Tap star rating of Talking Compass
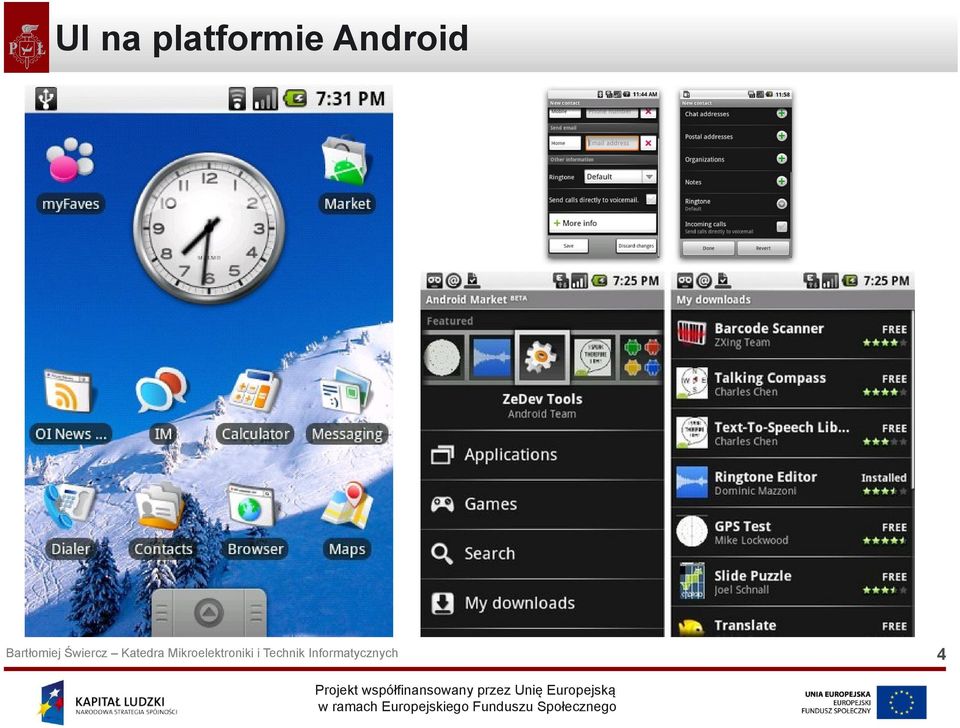960x728 pixels. pos(884,392)
